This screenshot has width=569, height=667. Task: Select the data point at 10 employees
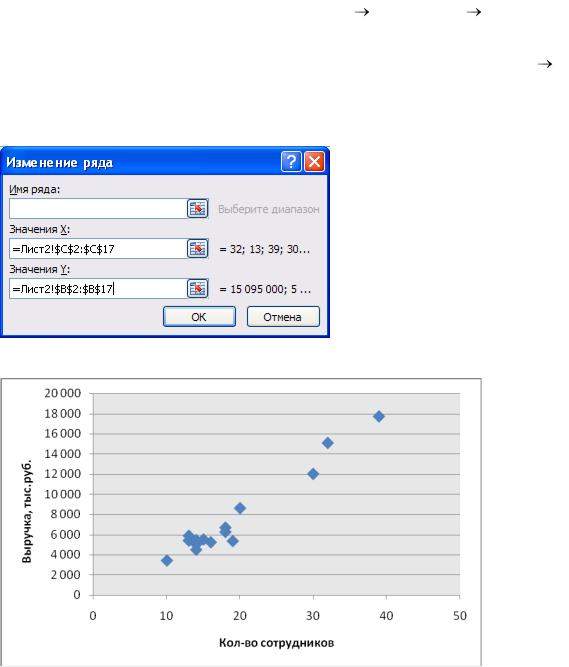(x=167, y=561)
